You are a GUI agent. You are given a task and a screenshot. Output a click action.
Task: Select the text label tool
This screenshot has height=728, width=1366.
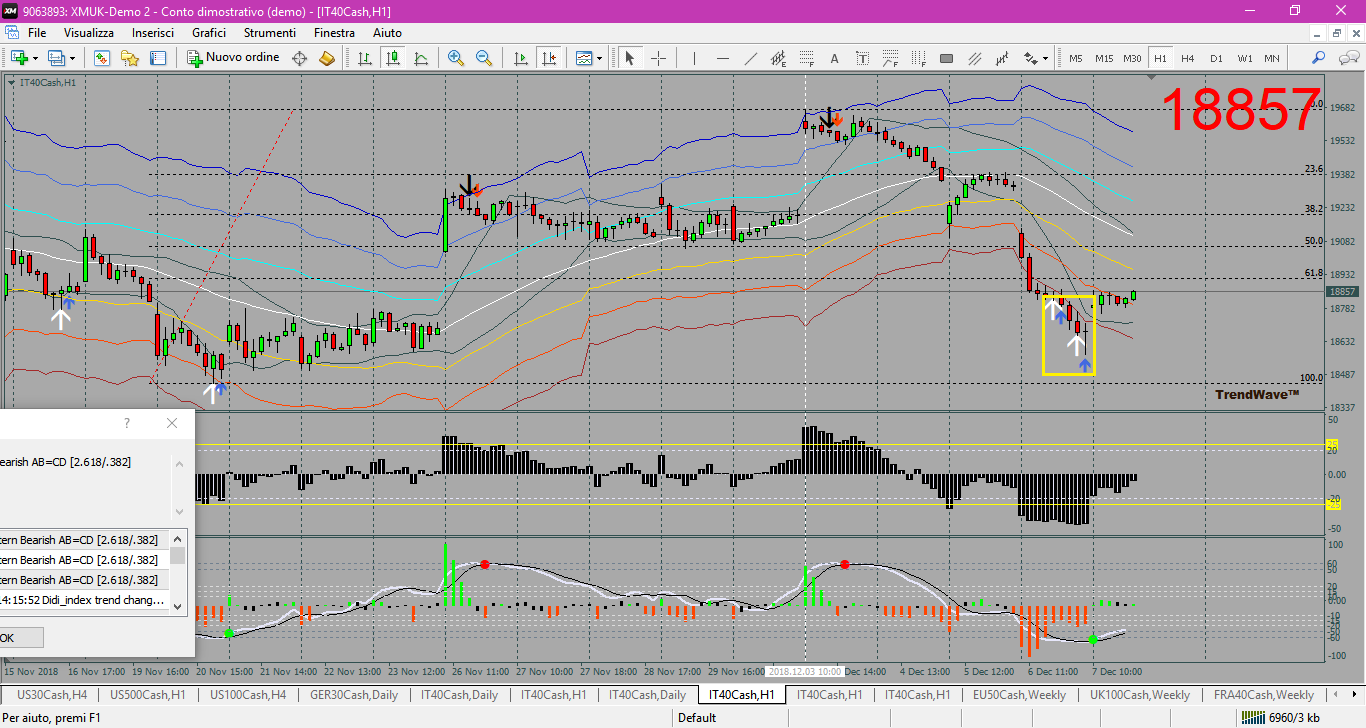[x=834, y=58]
